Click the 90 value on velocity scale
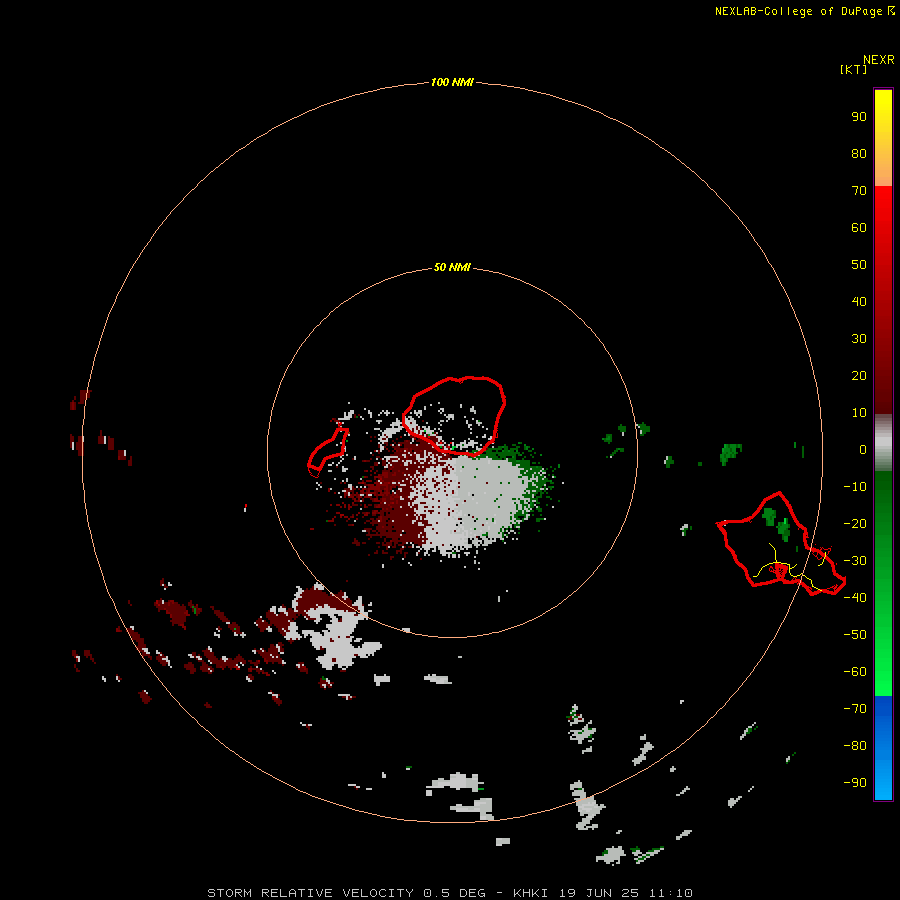Viewport: 900px width, 900px height. [x=859, y=117]
